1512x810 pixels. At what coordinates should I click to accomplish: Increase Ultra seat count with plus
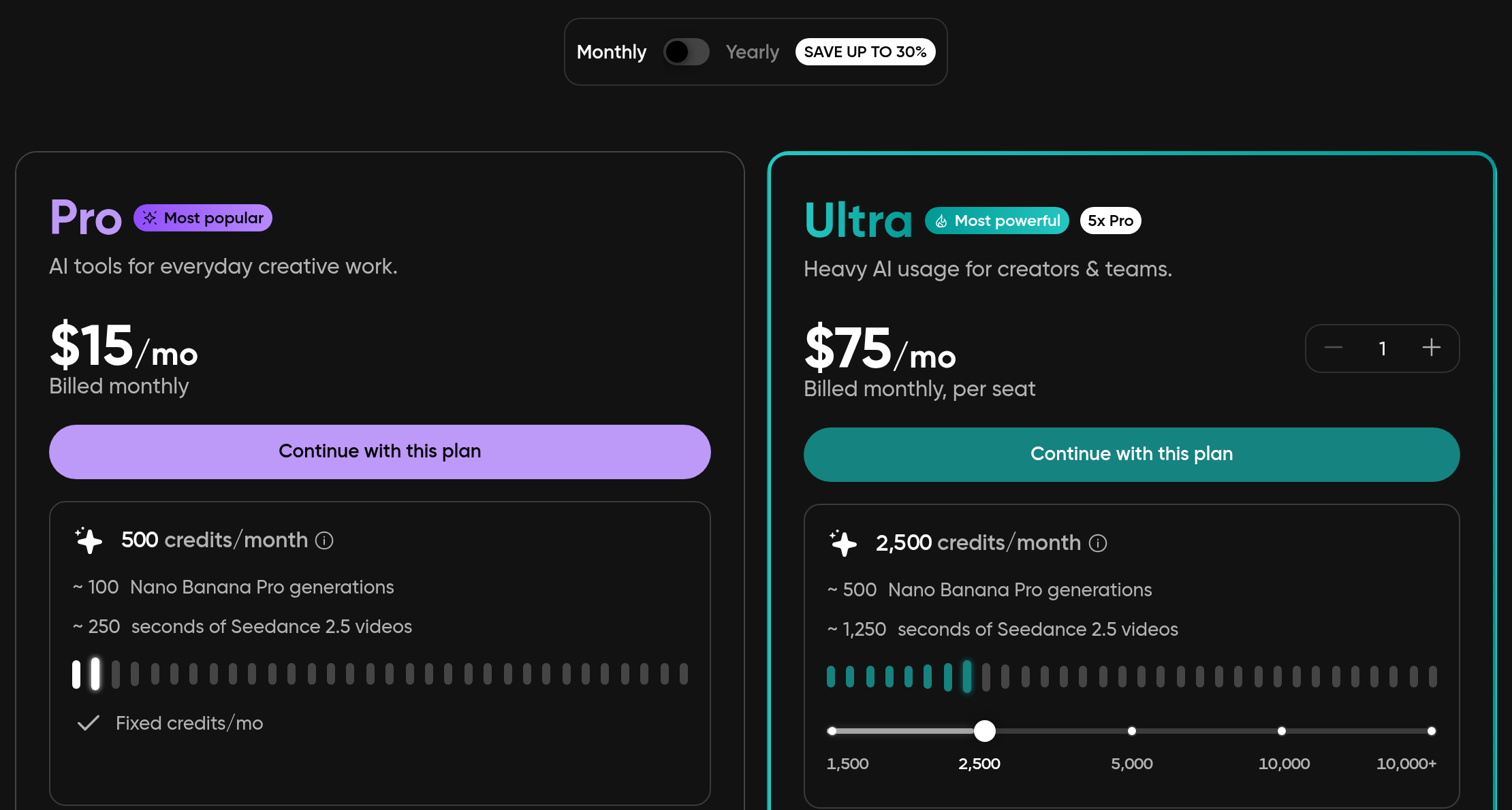click(1431, 348)
